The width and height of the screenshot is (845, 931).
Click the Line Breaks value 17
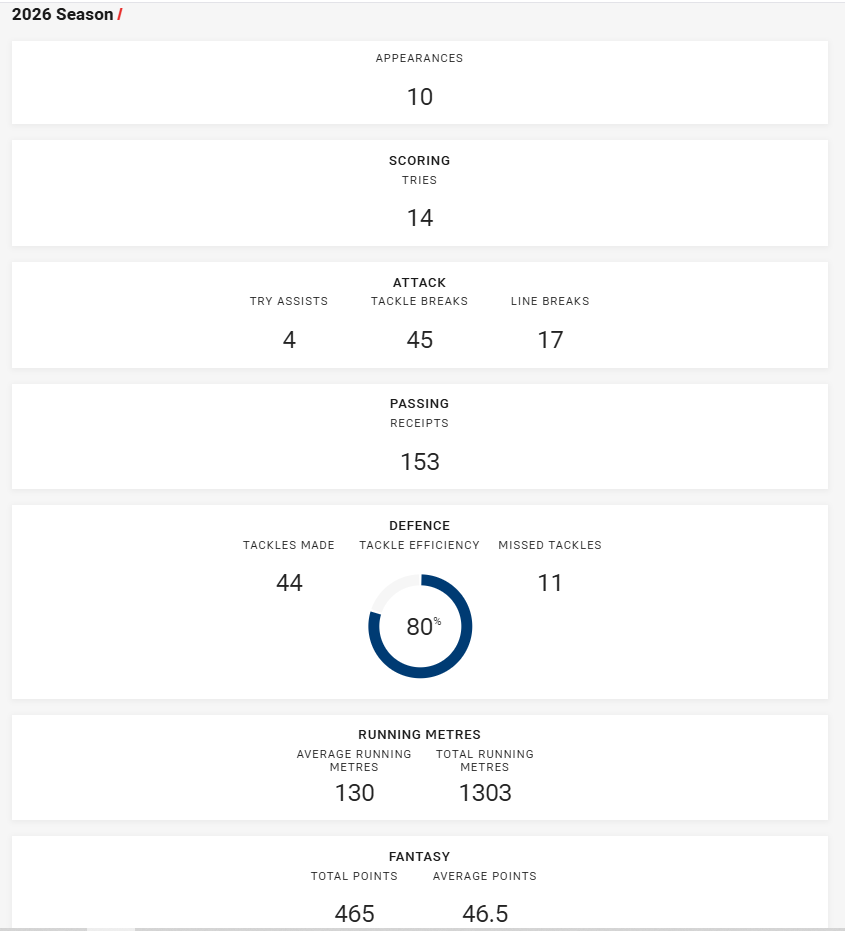550,340
